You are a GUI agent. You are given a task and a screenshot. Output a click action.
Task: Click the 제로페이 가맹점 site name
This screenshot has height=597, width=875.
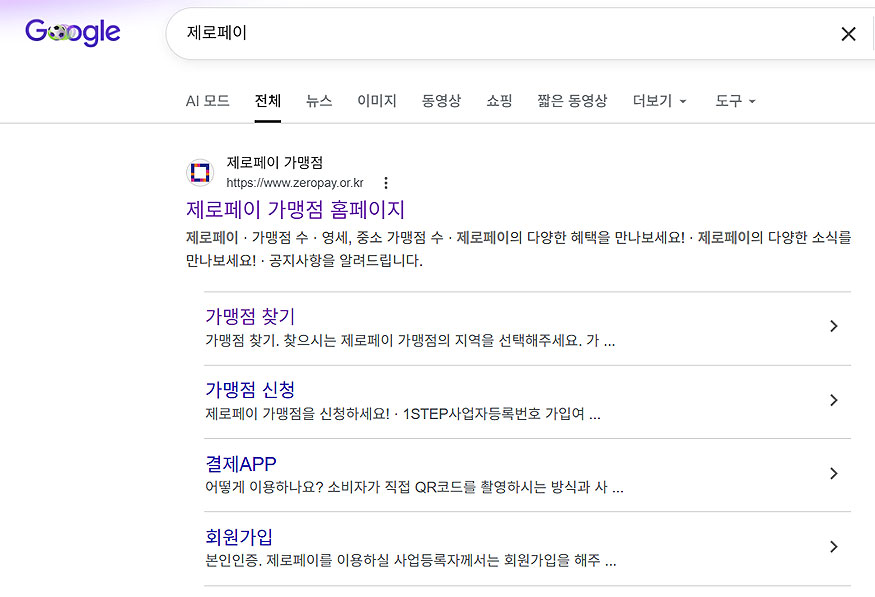[275, 162]
